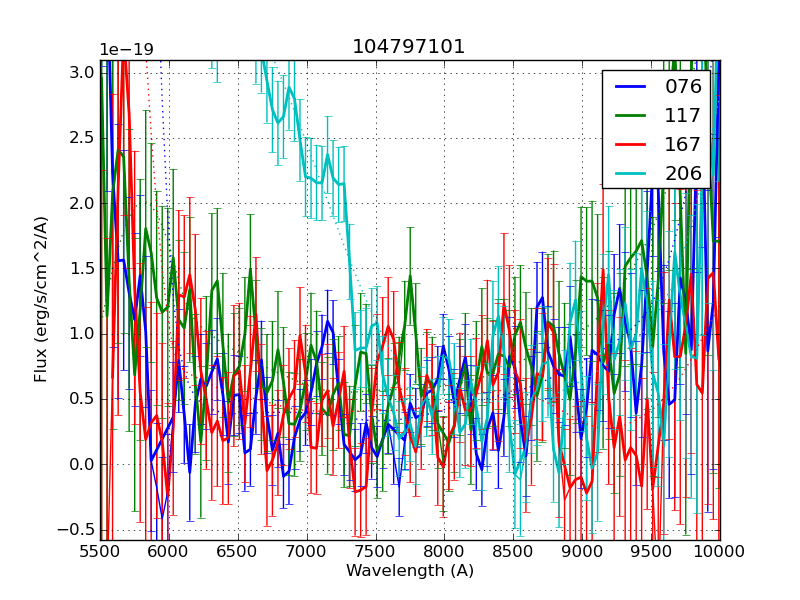Viewport: 800px width, 600px height.
Task: Click the Flux (erg/s/cm^2/A) axis label
Action: point(41,300)
